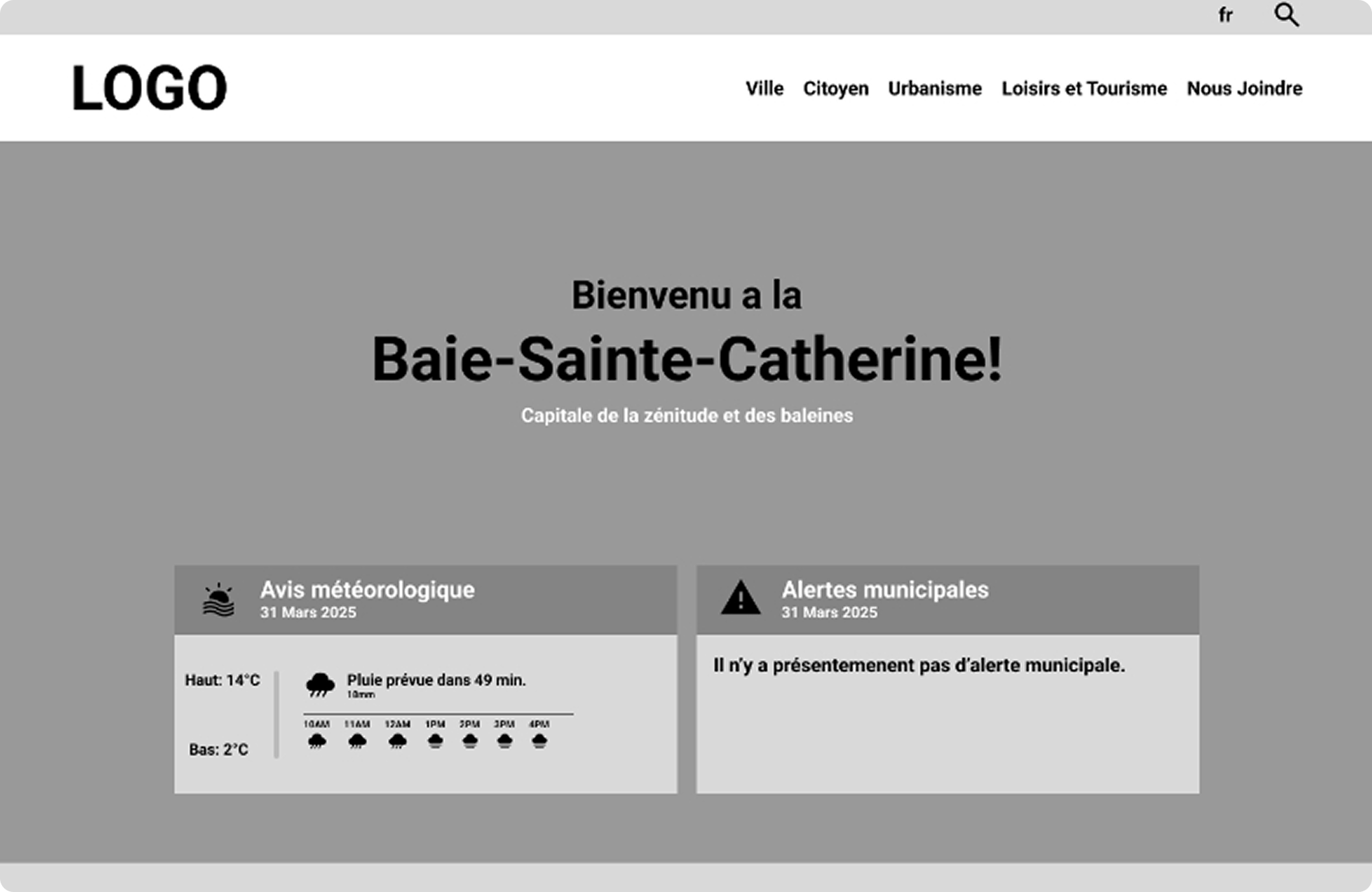The width and height of the screenshot is (1372, 892).
Task: Open the Ville navigation menu
Action: tap(764, 89)
